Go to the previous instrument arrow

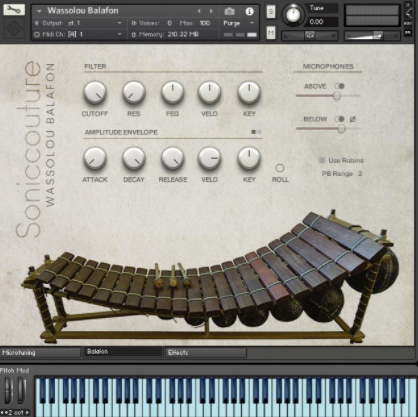(199, 11)
